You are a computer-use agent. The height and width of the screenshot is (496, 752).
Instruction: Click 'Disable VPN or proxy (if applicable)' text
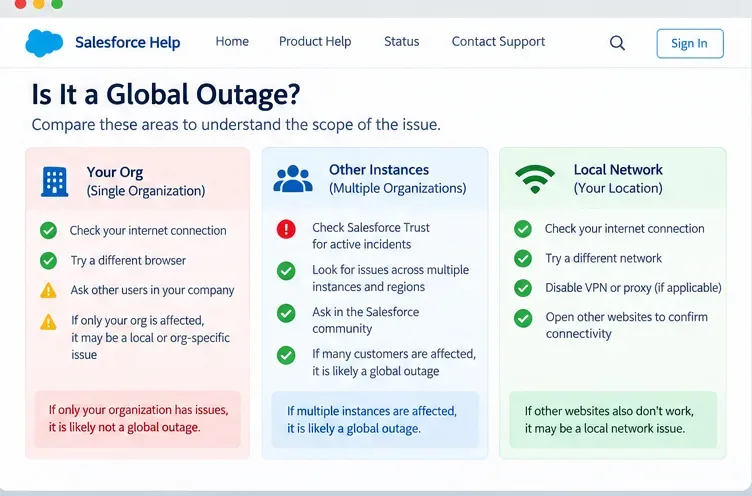(x=633, y=288)
